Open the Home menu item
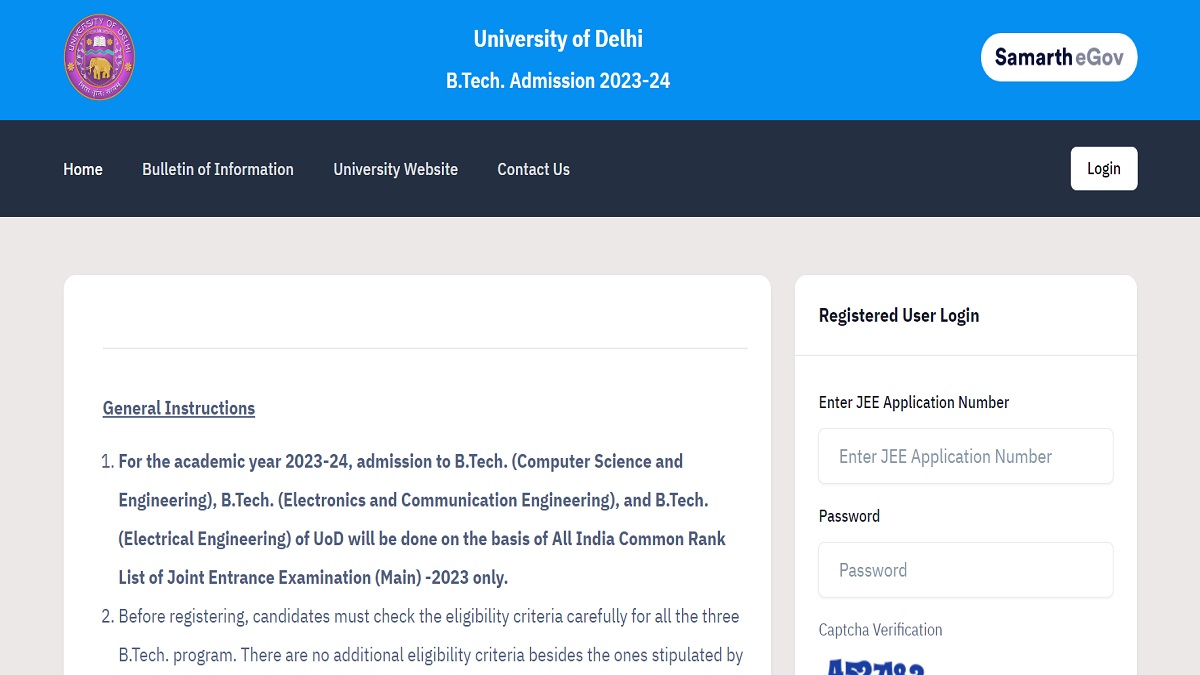This screenshot has width=1200, height=675. [83, 169]
